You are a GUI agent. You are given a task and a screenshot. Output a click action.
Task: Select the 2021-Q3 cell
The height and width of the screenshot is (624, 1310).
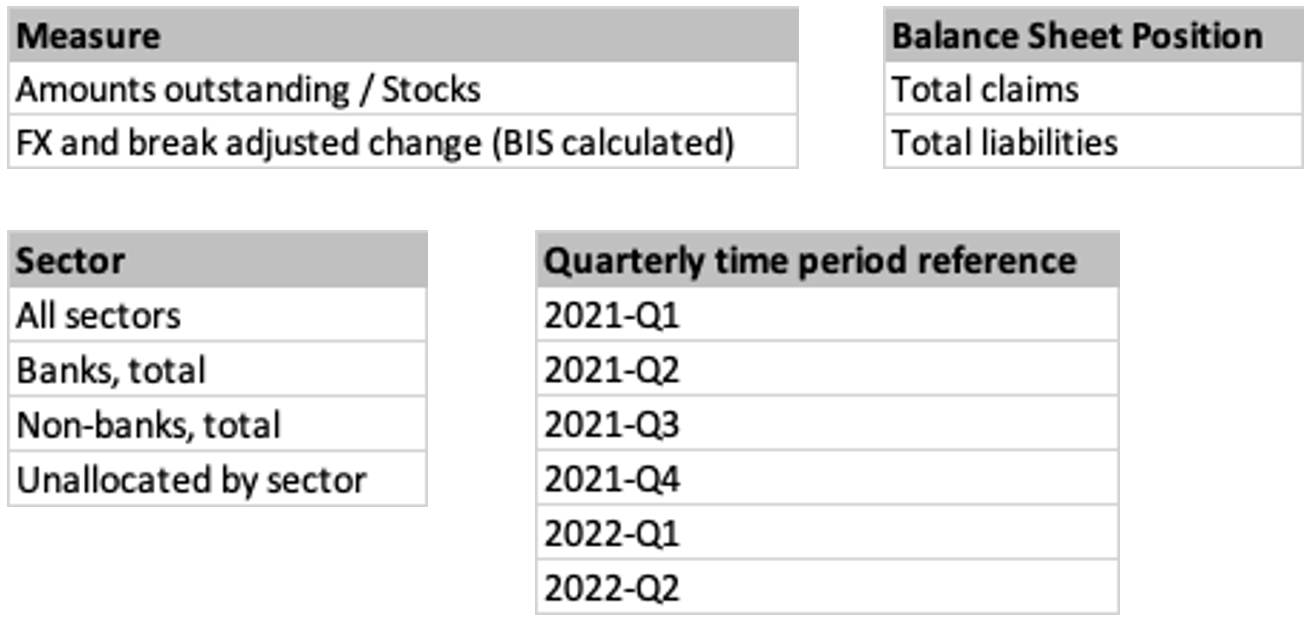click(827, 425)
